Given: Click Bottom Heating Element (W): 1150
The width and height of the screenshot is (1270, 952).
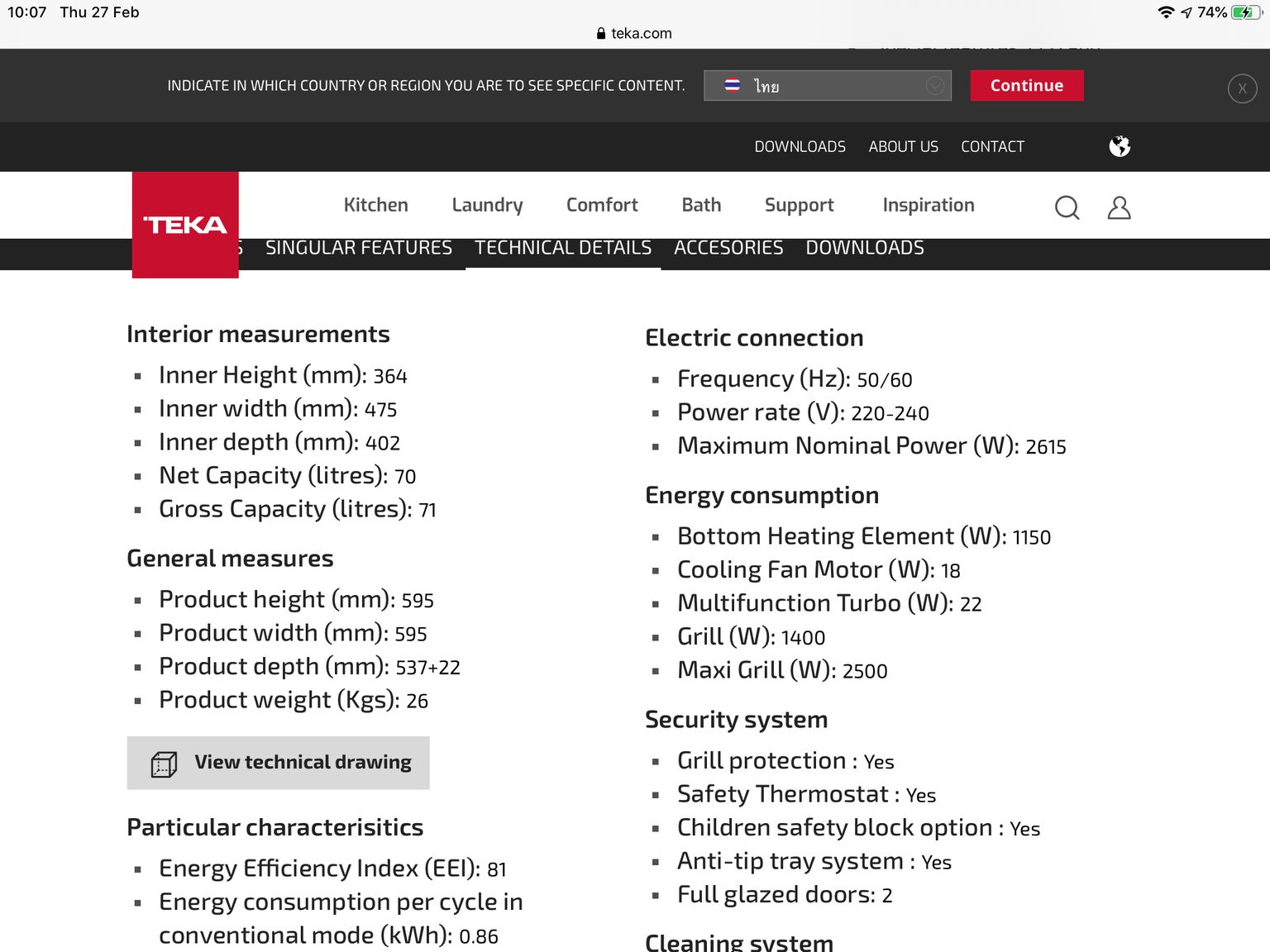Looking at the screenshot, I should click(864, 537).
